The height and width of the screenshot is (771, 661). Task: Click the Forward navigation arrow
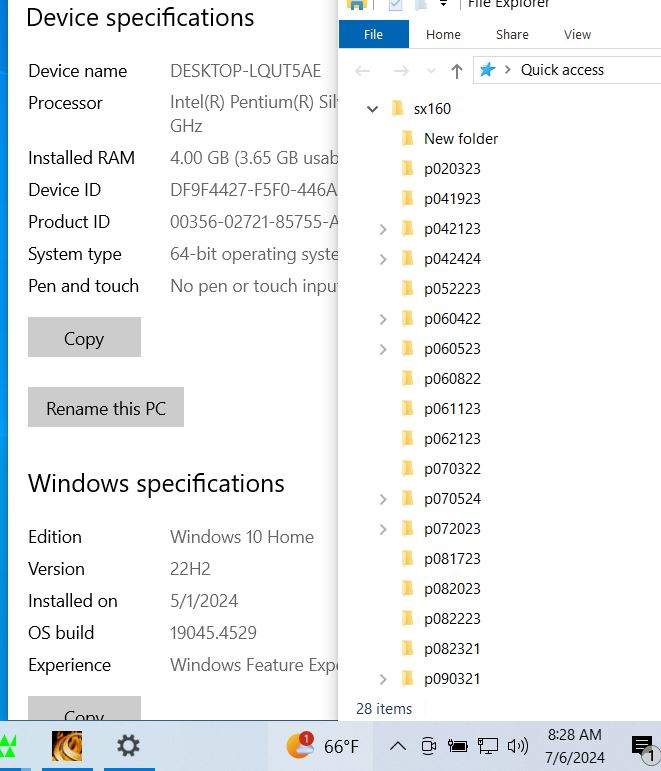coord(401,71)
